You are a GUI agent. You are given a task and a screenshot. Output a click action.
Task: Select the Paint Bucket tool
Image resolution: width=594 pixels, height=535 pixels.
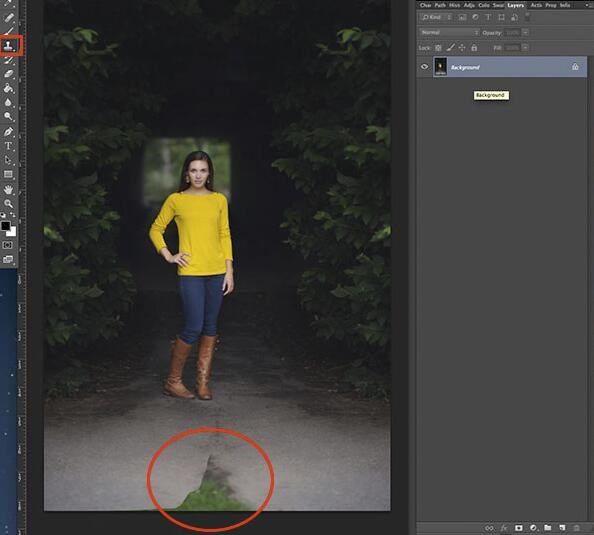[8, 88]
